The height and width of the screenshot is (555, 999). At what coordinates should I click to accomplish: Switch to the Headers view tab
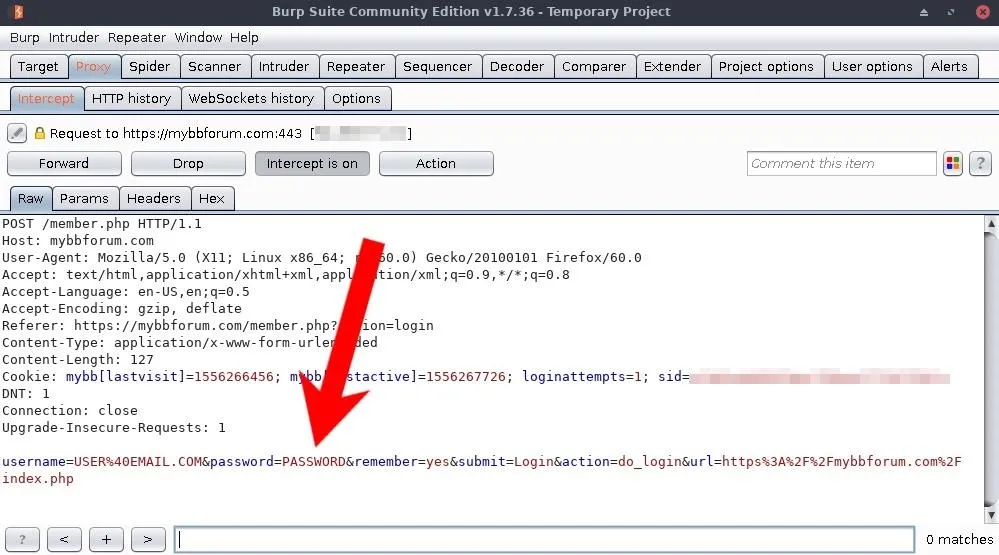[154, 198]
